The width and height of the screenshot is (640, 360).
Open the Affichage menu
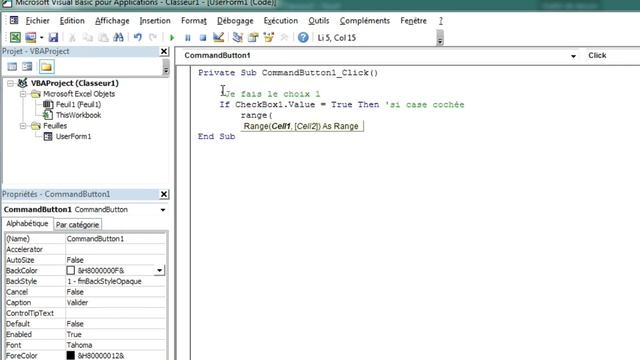(x=112, y=20)
